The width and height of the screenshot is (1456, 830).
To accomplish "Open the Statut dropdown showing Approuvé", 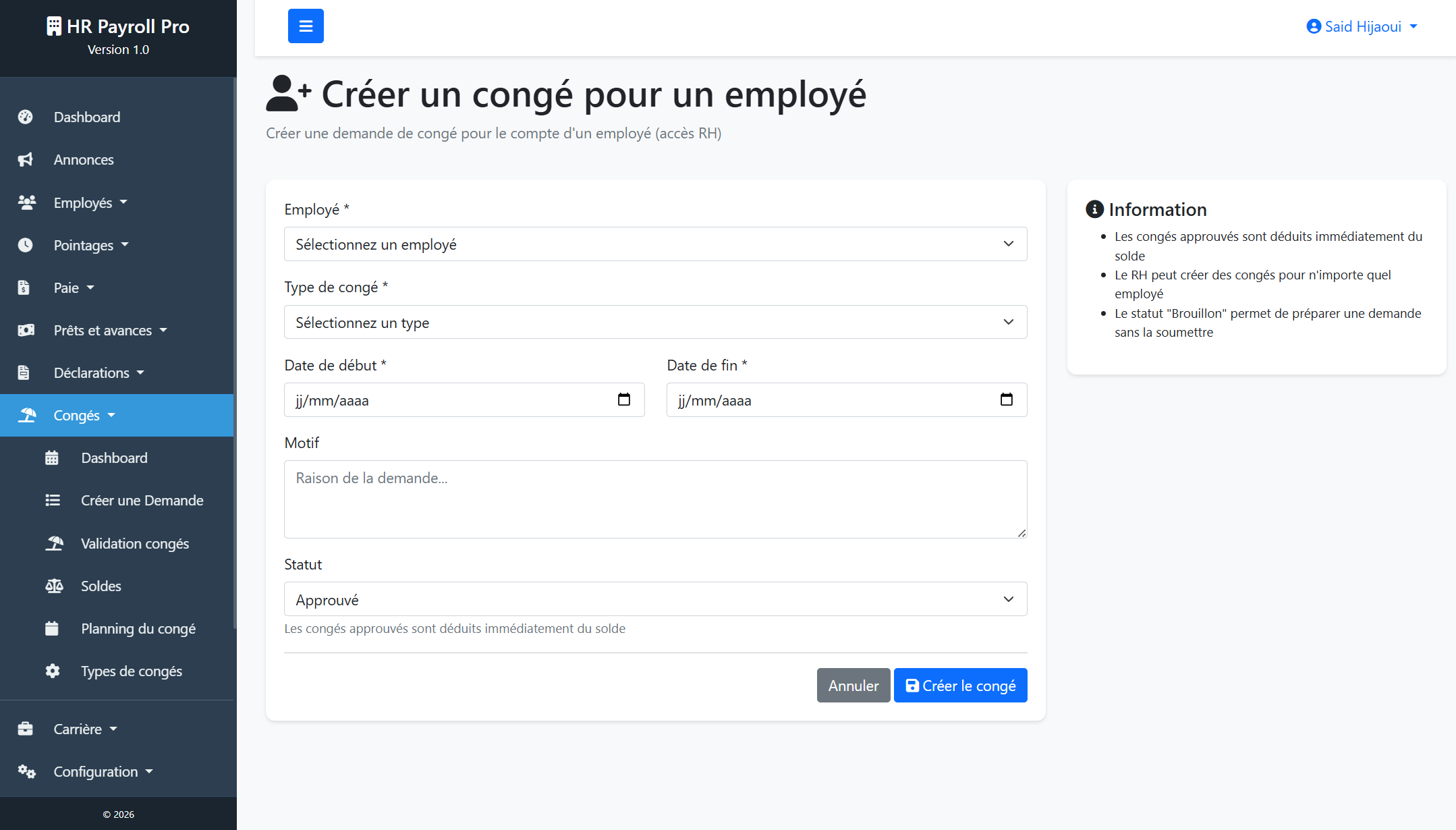I will [656, 599].
